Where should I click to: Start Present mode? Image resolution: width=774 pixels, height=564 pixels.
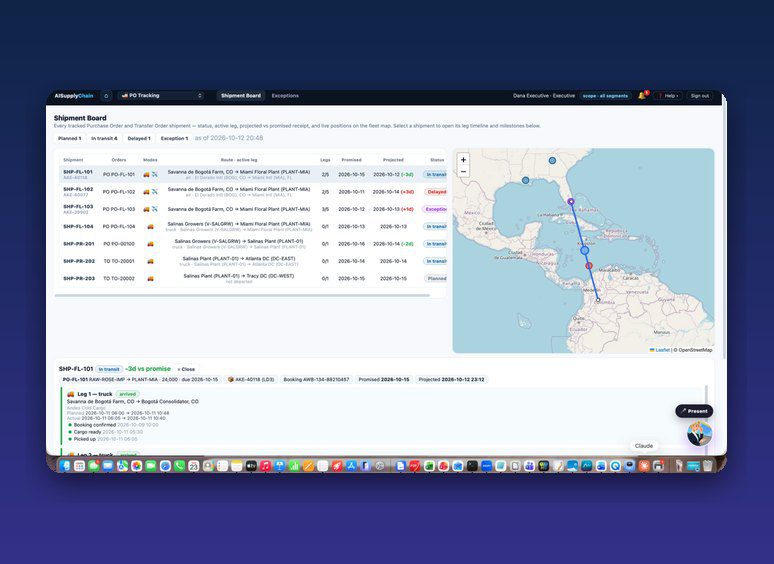coord(694,411)
